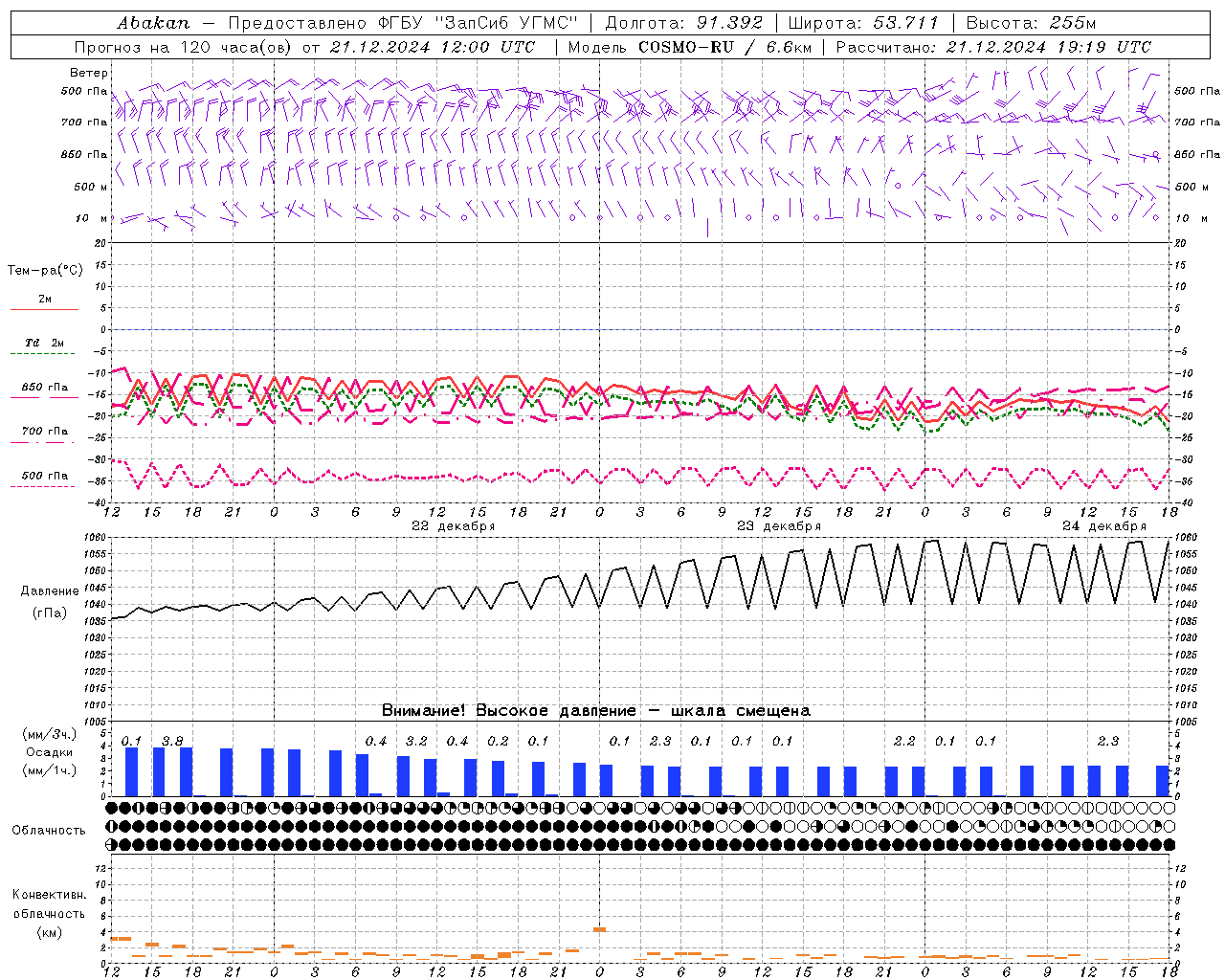The width and height of the screenshot is (1225, 980).
Task: Click the dashed "Td 2м" legend line
Action: click(x=44, y=354)
